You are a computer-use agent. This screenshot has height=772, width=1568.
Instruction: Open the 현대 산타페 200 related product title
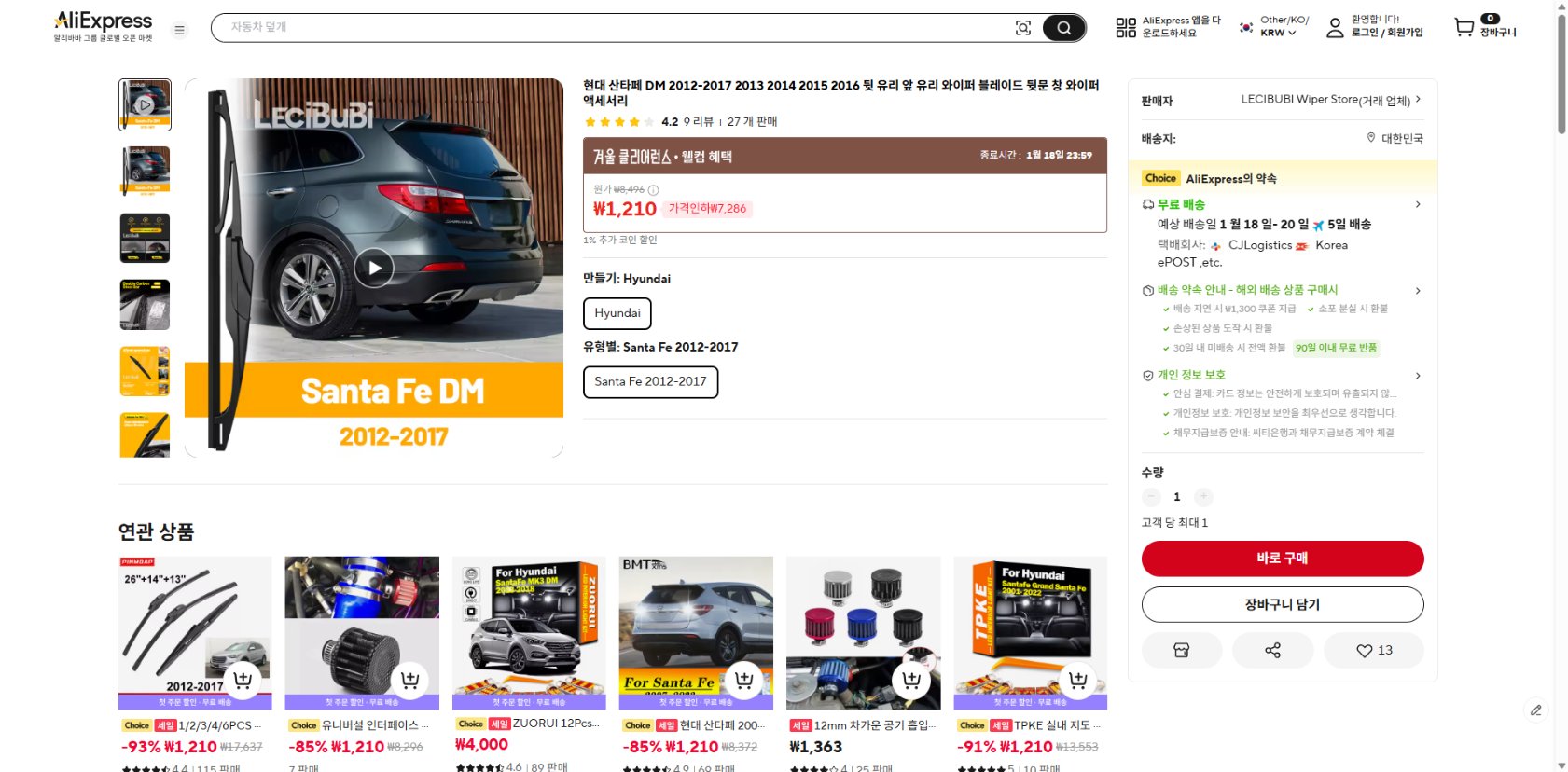click(723, 725)
